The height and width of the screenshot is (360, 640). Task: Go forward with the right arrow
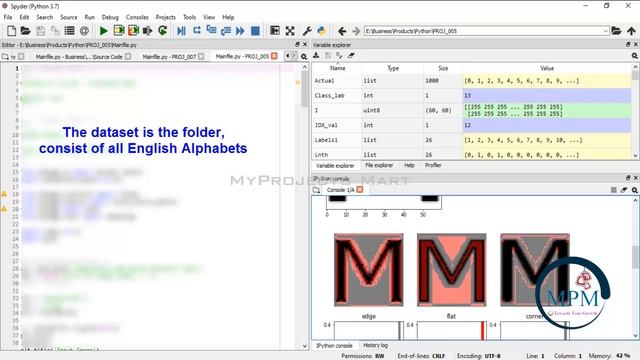click(356, 31)
